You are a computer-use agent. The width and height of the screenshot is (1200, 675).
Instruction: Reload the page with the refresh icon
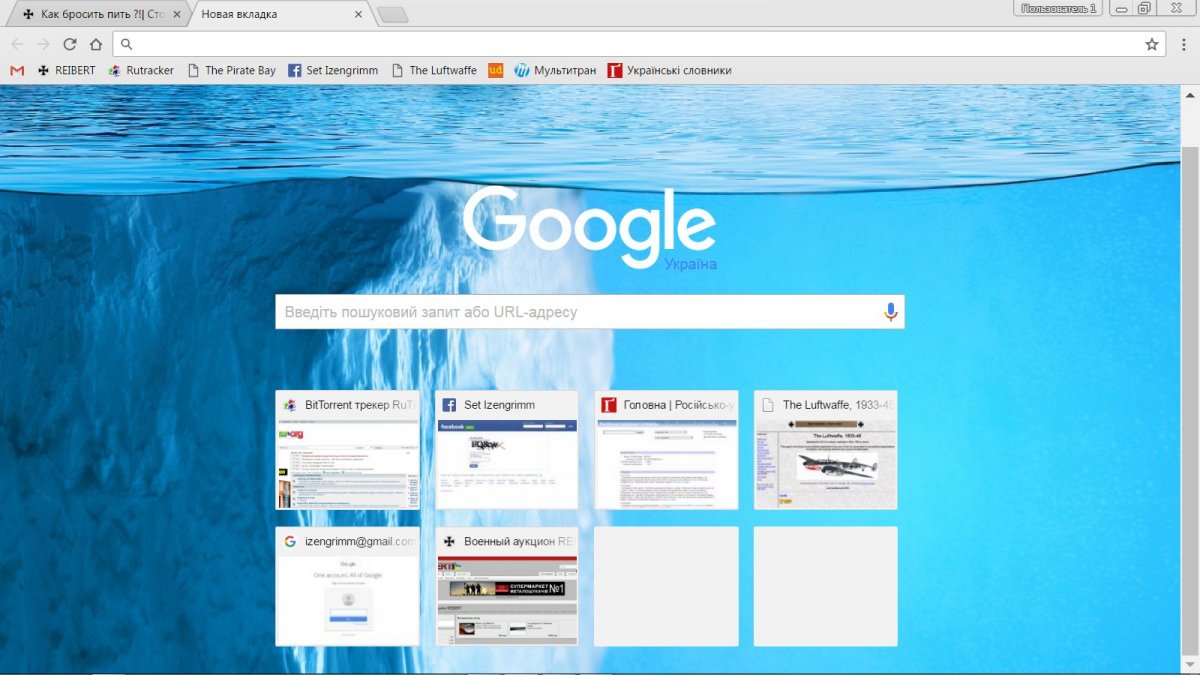[x=70, y=44]
